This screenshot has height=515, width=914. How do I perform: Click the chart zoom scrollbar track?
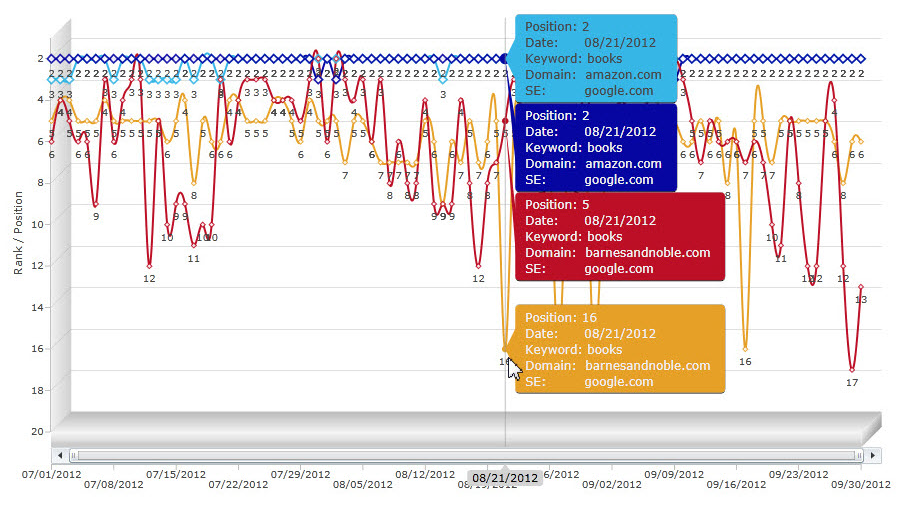[466, 455]
